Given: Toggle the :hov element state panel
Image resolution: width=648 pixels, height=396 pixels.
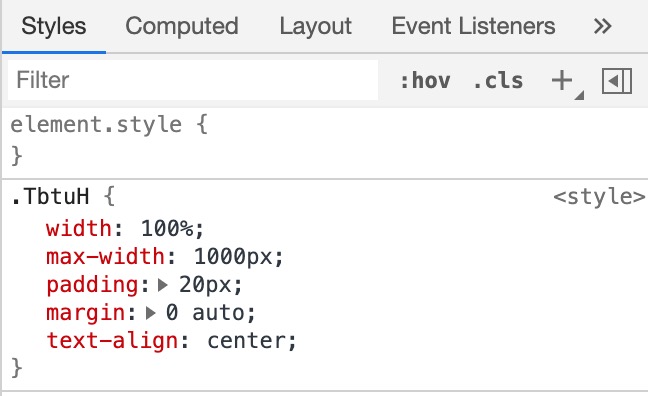Looking at the screenshot, I should [x=426, y=81].
